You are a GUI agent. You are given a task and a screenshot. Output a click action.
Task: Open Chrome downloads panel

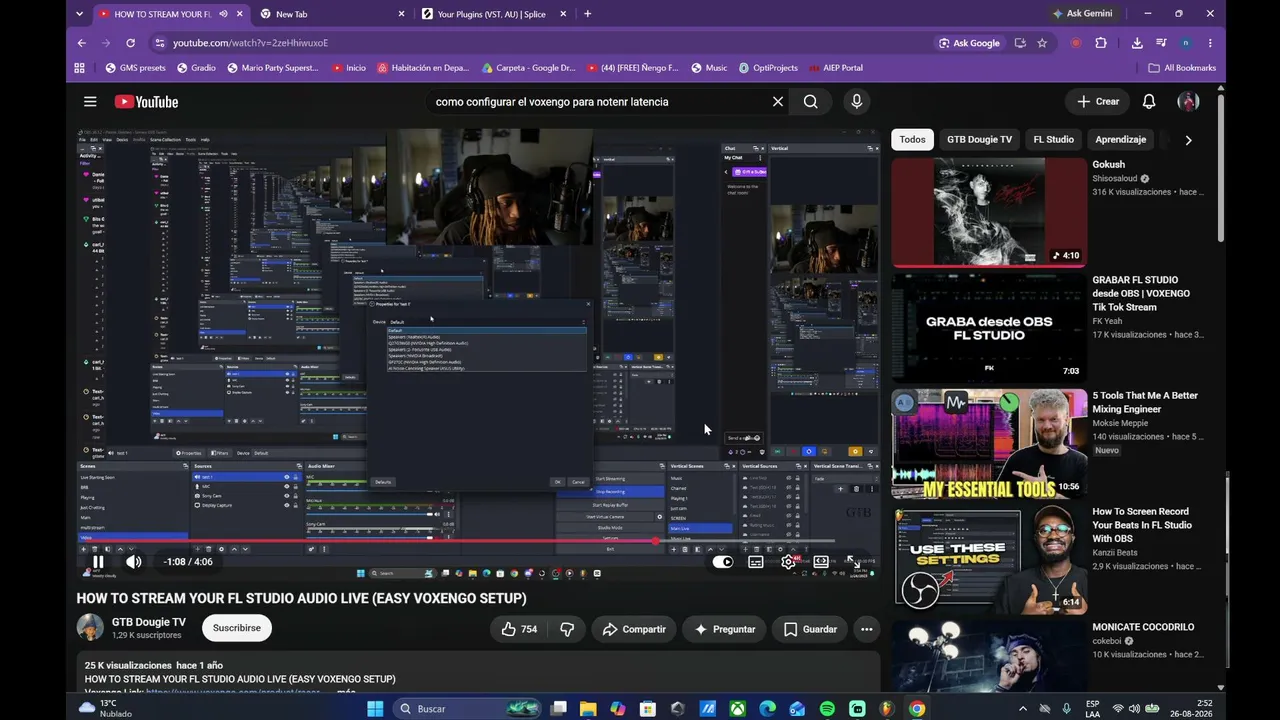(1137, 43)
